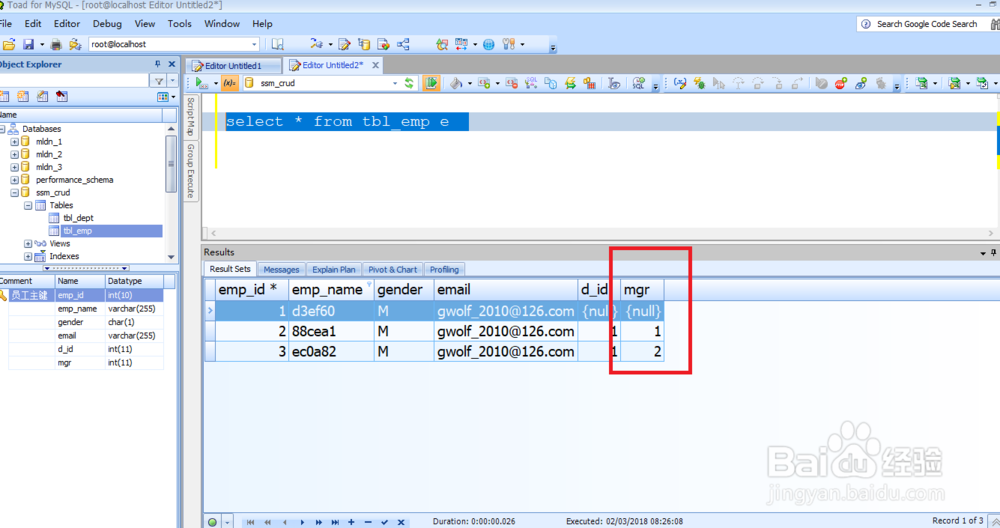
Task: Open the Tools menu
Action: tap(179, 24)
